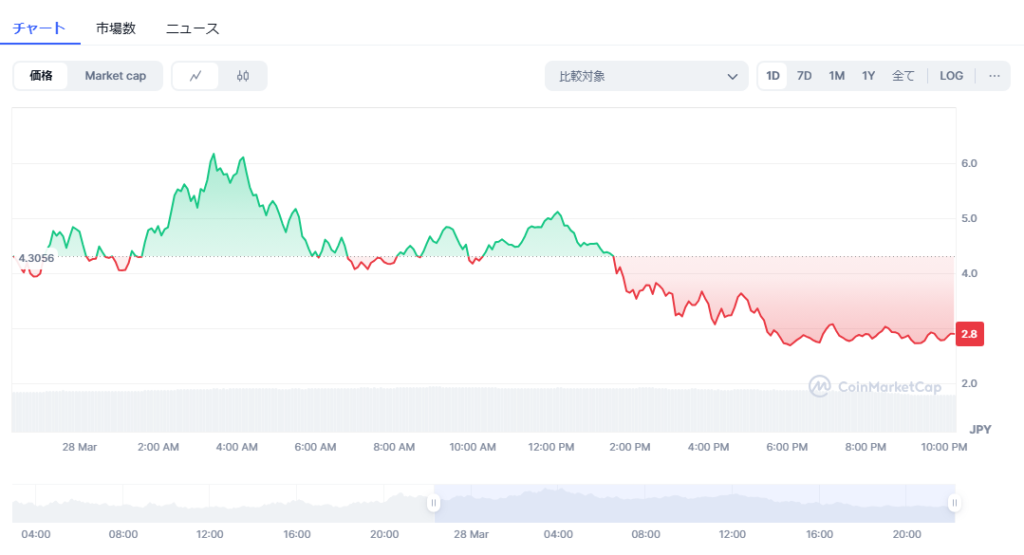Image resolution: width=1024 pixels, height=555 pixels.
Task: Enable LOG scale on chart
Action: (951, 76)
